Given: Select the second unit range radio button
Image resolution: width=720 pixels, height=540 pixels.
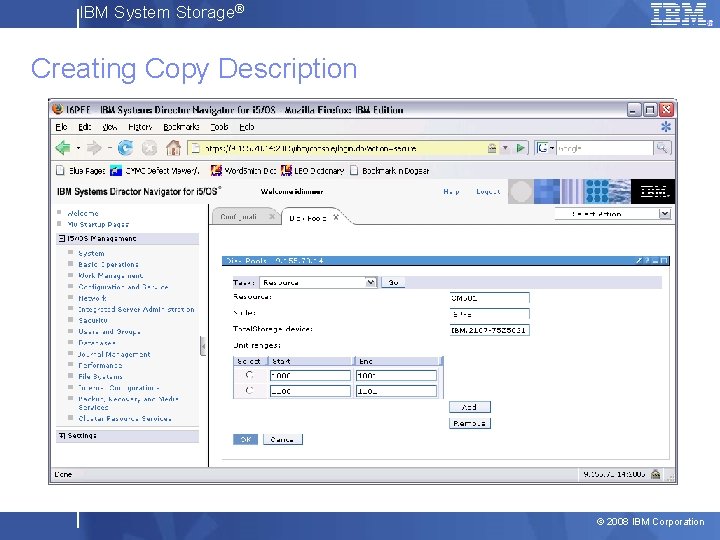Looking at the screenshot, I should (x=249, y=391).
